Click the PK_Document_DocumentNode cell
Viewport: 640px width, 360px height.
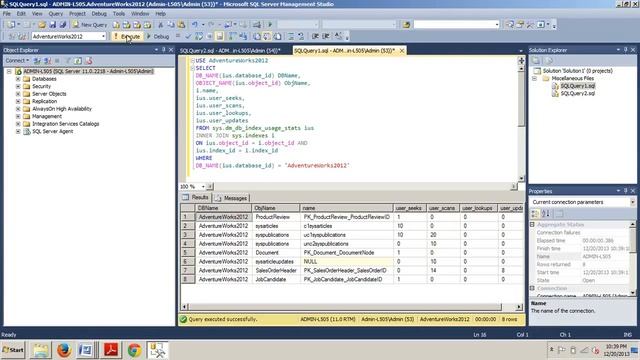pyautogui.click(x=347, y=253)
